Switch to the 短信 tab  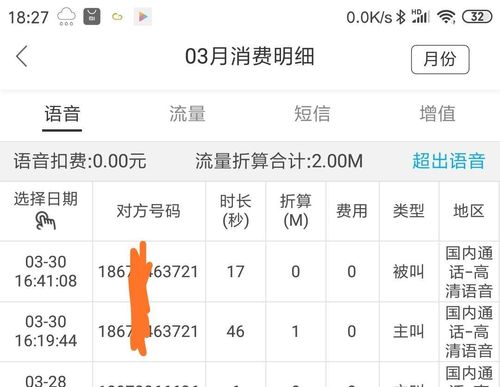click(312, 114)
